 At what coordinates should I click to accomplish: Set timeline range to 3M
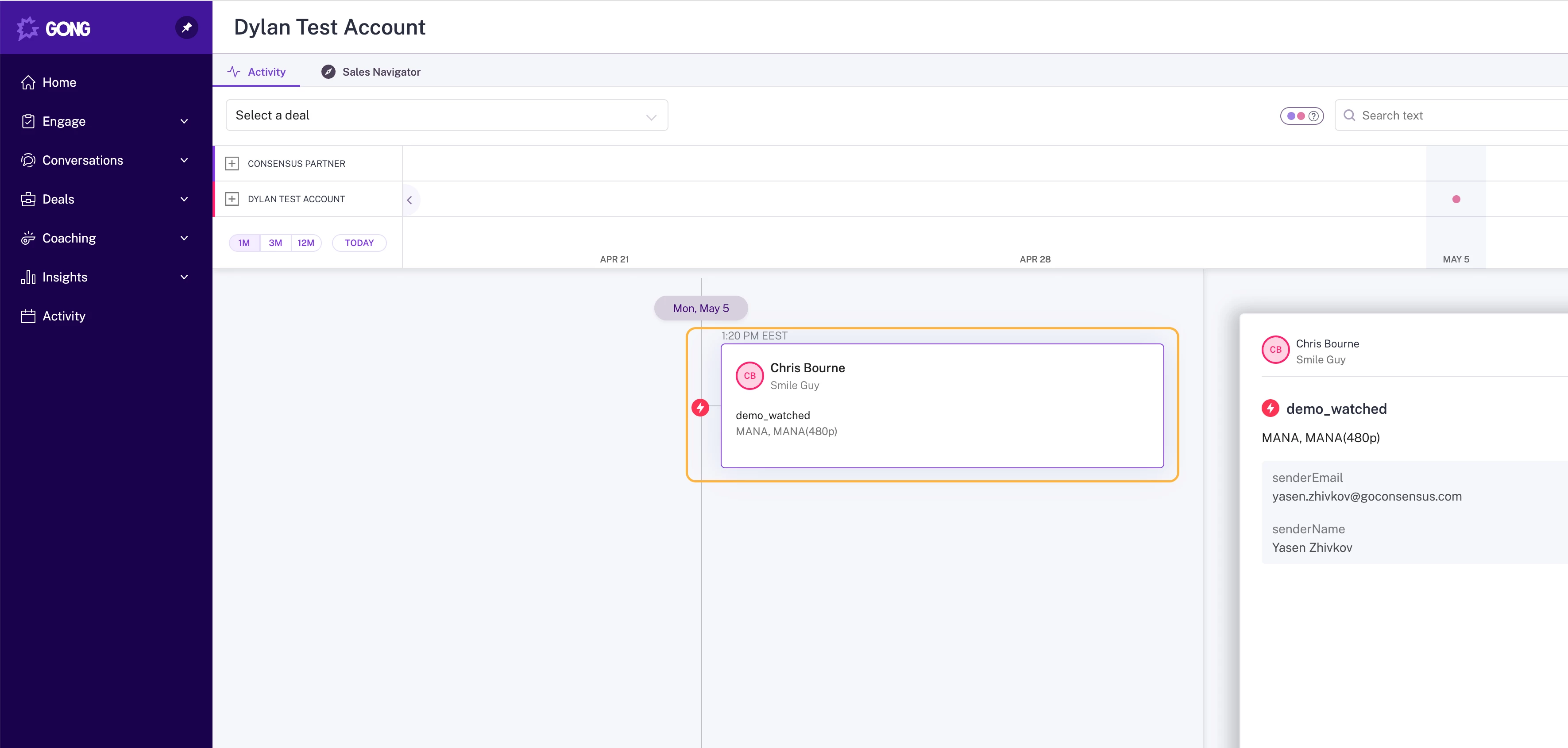[276, 243]
